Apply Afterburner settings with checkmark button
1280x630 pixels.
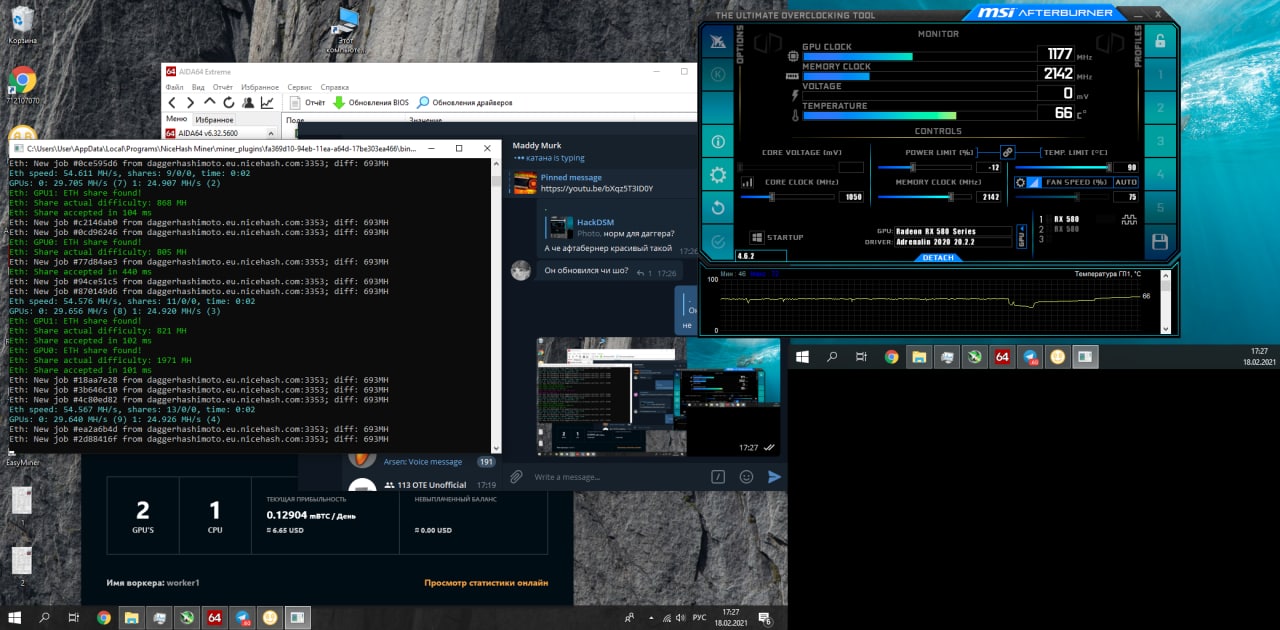coord(717,241)
